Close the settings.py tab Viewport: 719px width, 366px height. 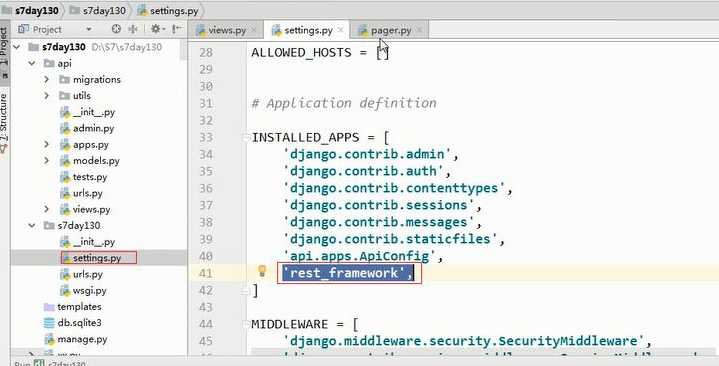pos(340,30)
